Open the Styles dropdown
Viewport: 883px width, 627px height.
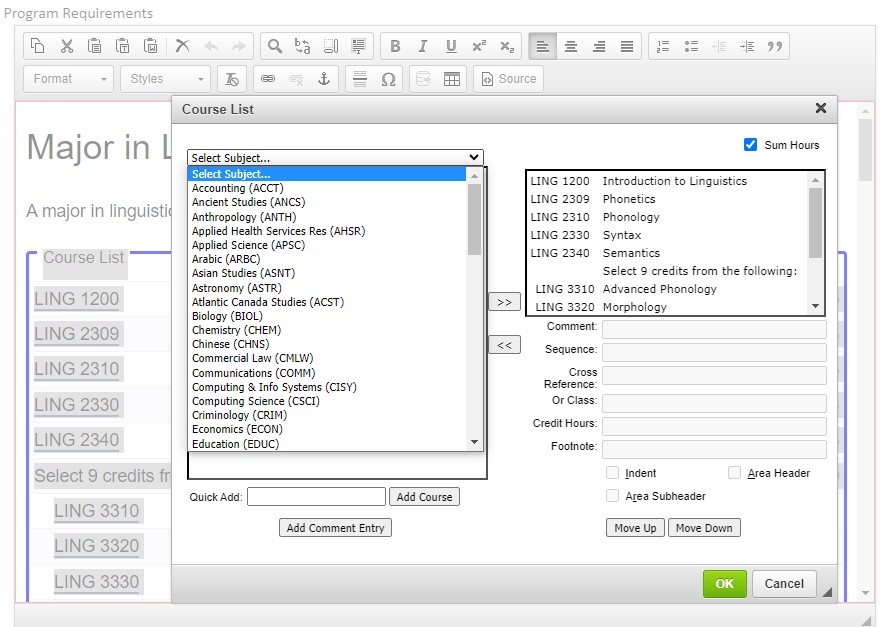click(166, 79)
